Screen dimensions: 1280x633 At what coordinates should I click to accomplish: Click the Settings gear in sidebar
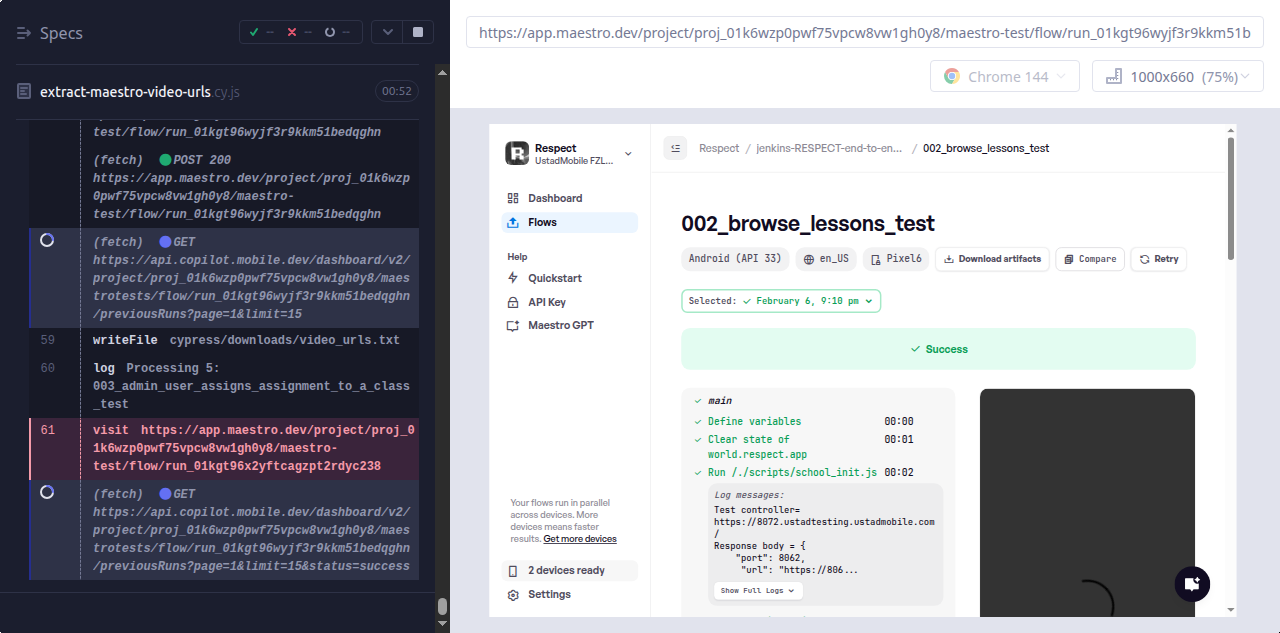(513, 595)
